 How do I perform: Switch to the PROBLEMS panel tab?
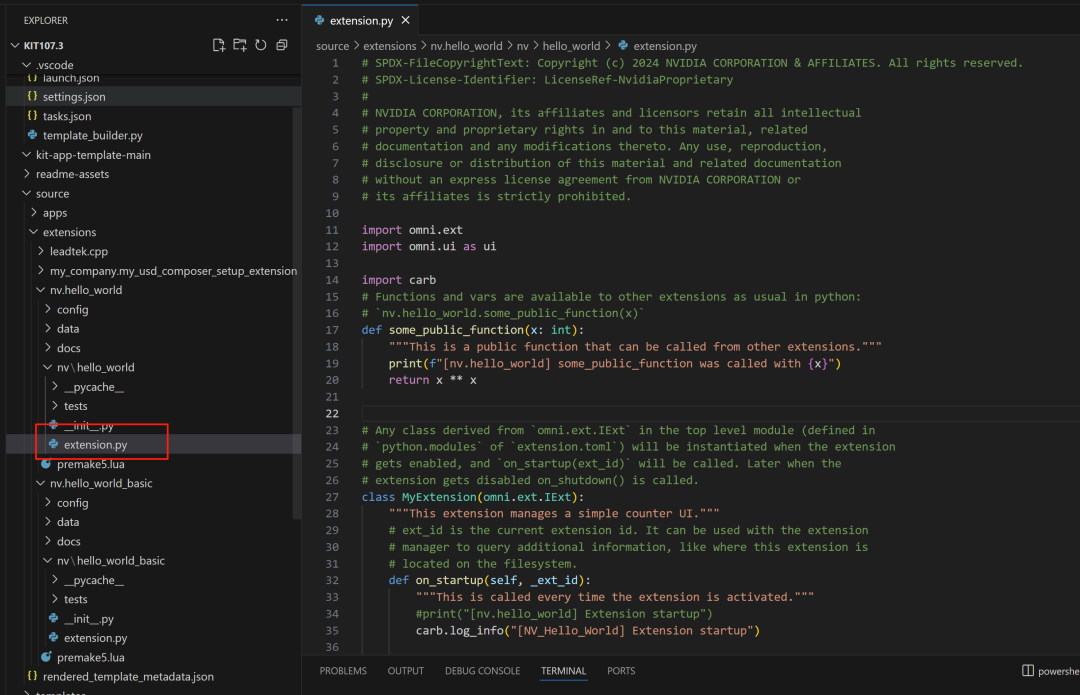343,671
